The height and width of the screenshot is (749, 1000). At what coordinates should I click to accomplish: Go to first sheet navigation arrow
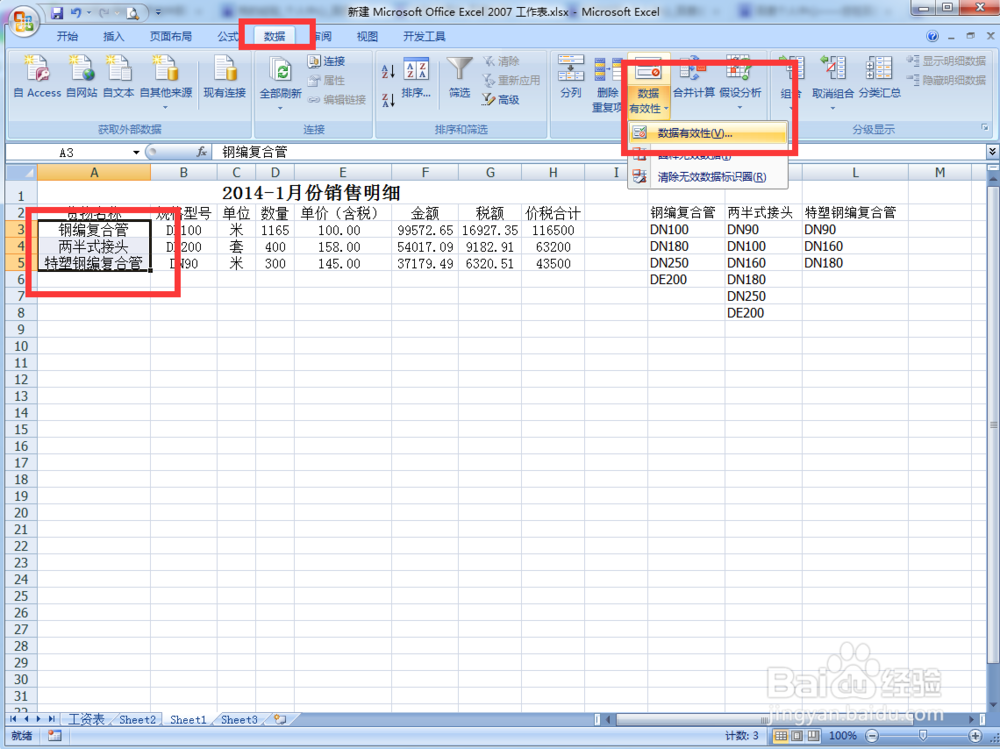pyautogui.click(x=13, y=719)
